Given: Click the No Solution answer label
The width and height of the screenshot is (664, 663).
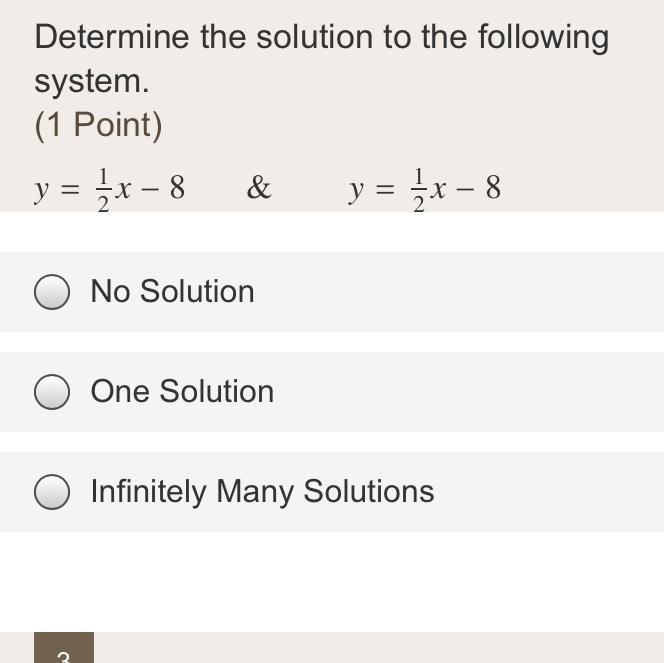Looking at the screenshot, I should pyautogui.click(x=172, y=292).
